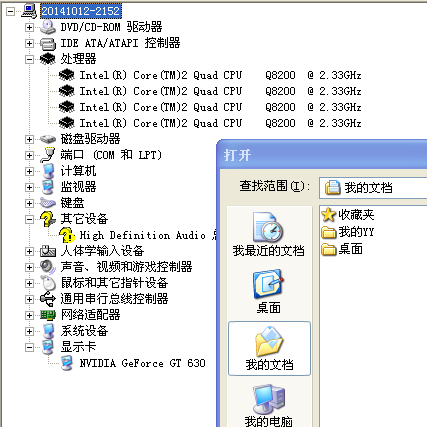Click the yellow warning icon of High Definition Audio

click(x=67, y=235)
